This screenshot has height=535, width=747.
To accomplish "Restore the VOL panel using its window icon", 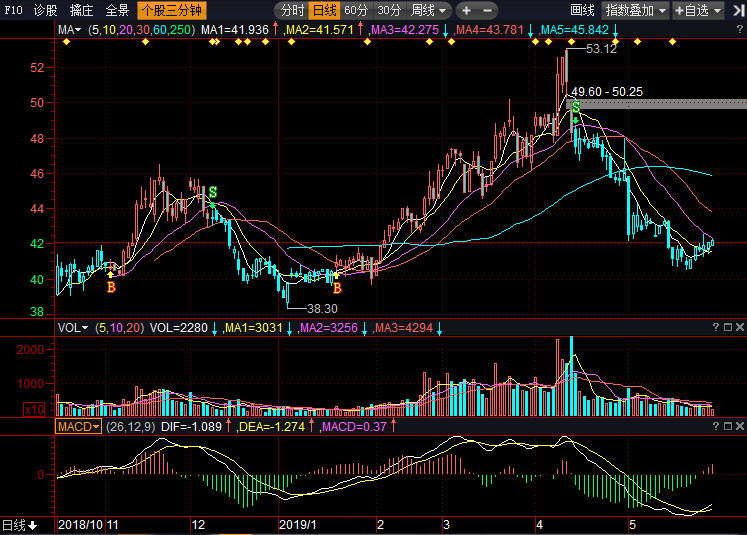I will point(728,328).
